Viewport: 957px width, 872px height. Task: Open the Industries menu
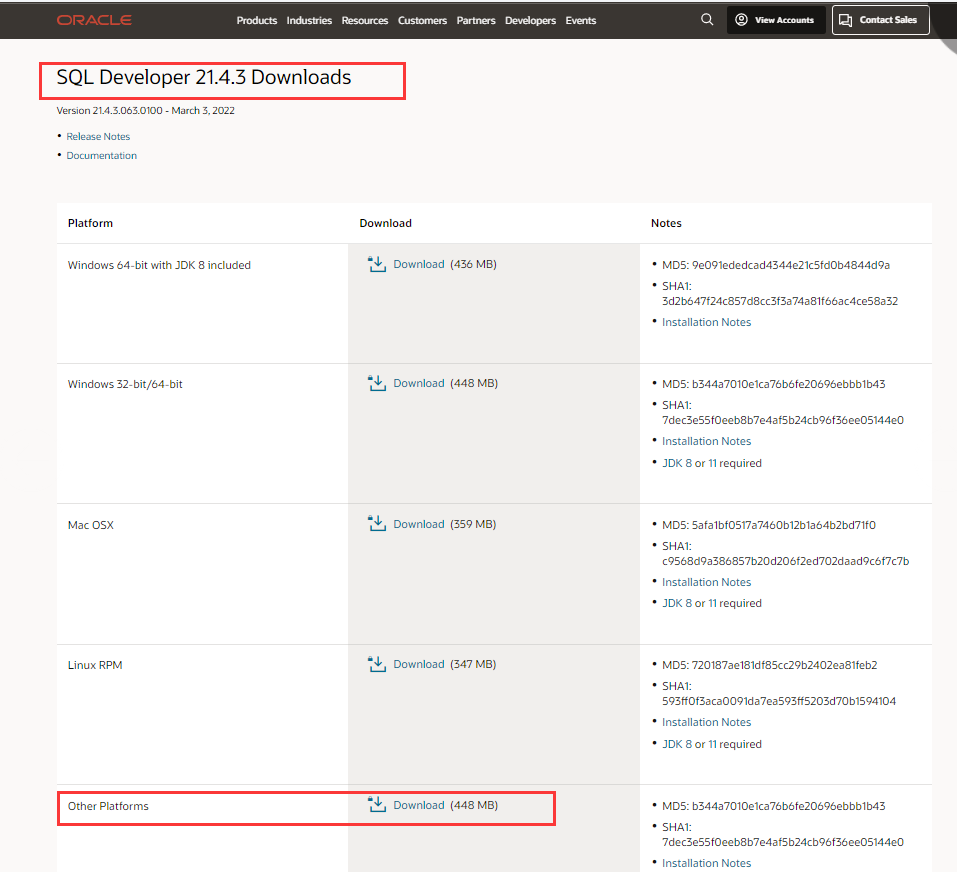(x=309, y=20)
